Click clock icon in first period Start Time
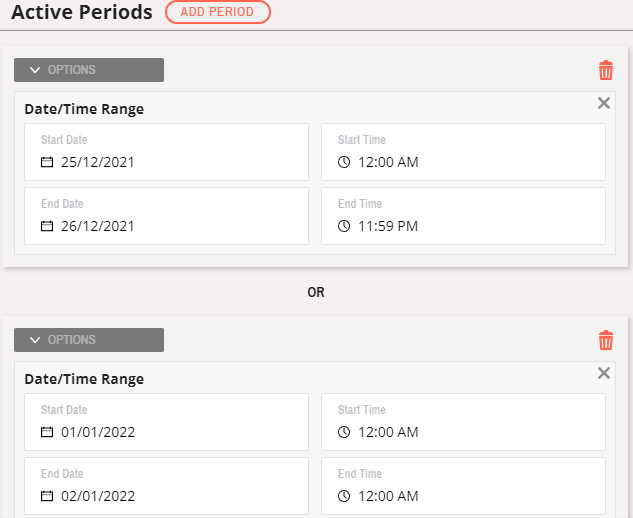 click(x=344, y=162)
